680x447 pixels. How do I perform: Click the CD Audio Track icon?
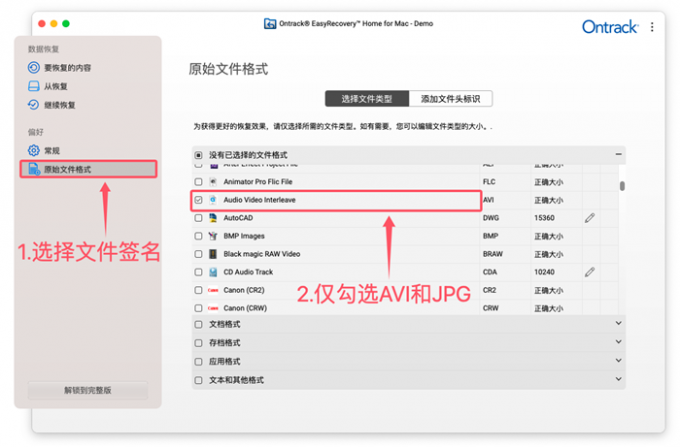(213, 272)
